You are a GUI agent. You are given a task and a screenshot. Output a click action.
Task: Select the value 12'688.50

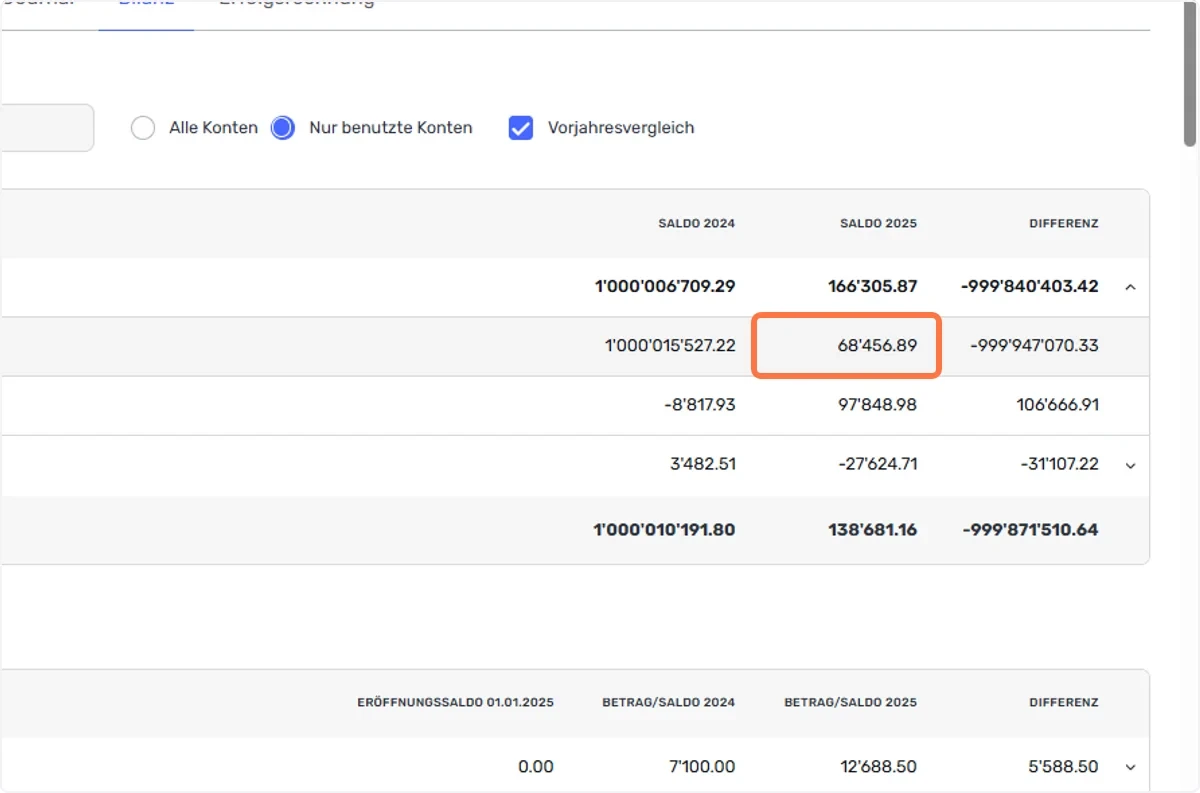pos(879,767)
